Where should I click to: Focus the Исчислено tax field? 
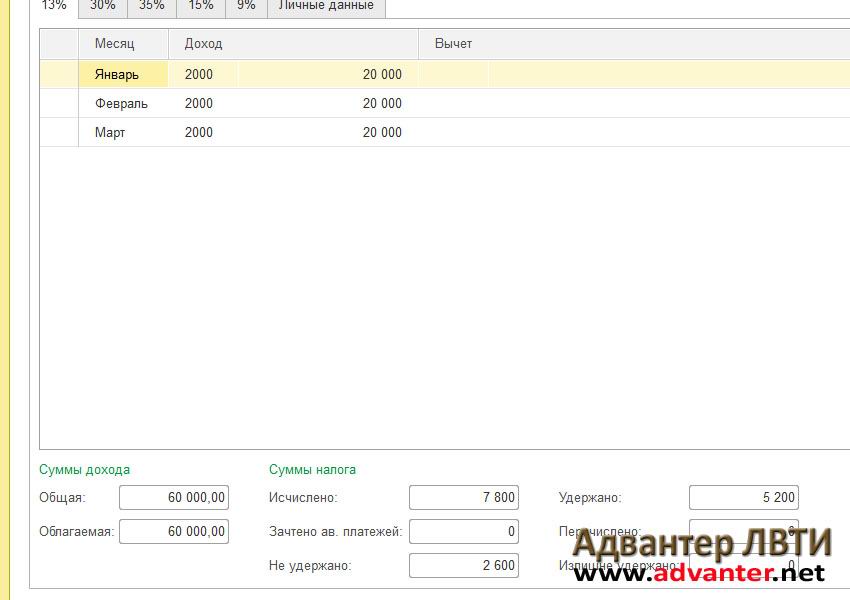(x=464, y=498)
